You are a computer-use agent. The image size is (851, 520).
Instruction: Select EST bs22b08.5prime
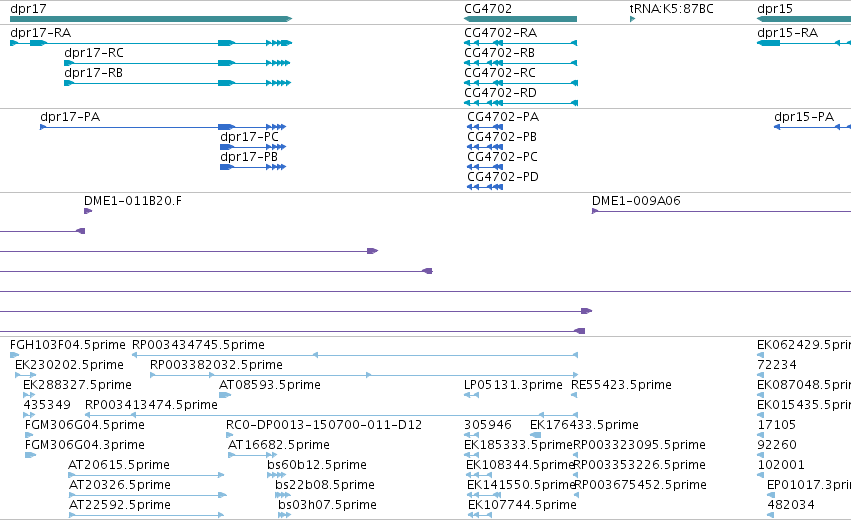coord(283,495)
